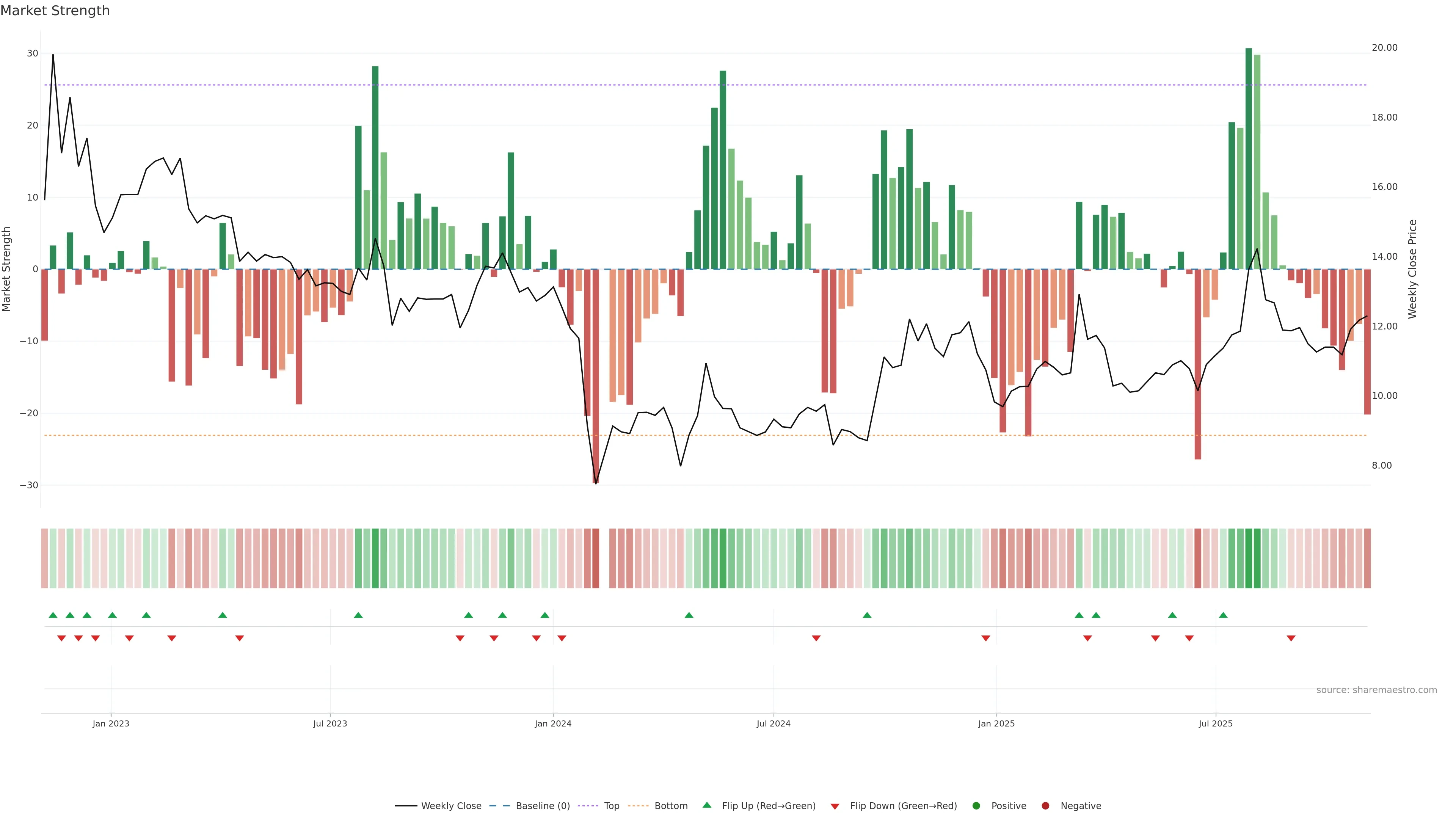Click the last red flip-down triangle marker

[1291, 638]
